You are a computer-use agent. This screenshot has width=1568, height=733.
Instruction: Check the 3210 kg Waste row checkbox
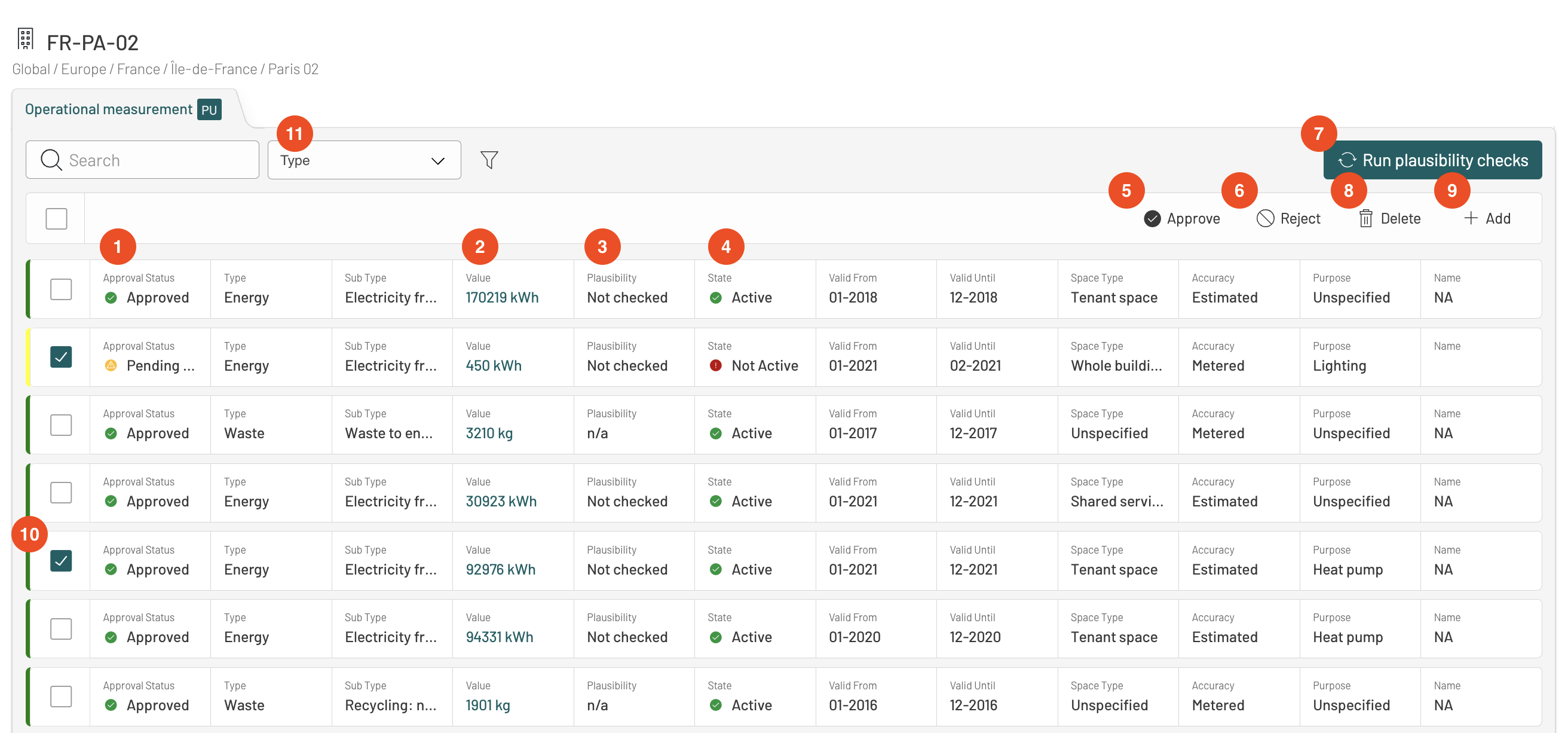61,425
